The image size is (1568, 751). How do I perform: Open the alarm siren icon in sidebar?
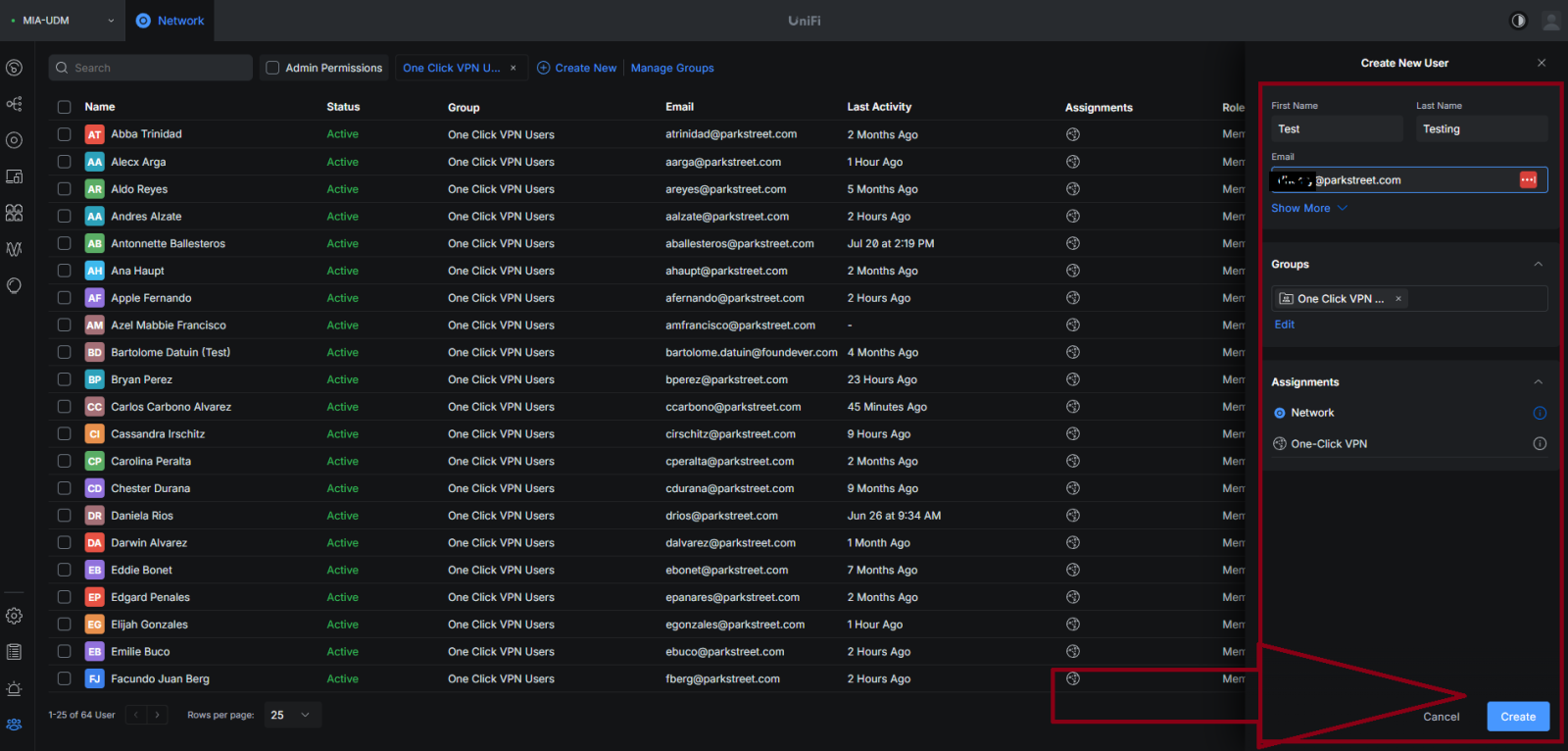click(14, 688)
